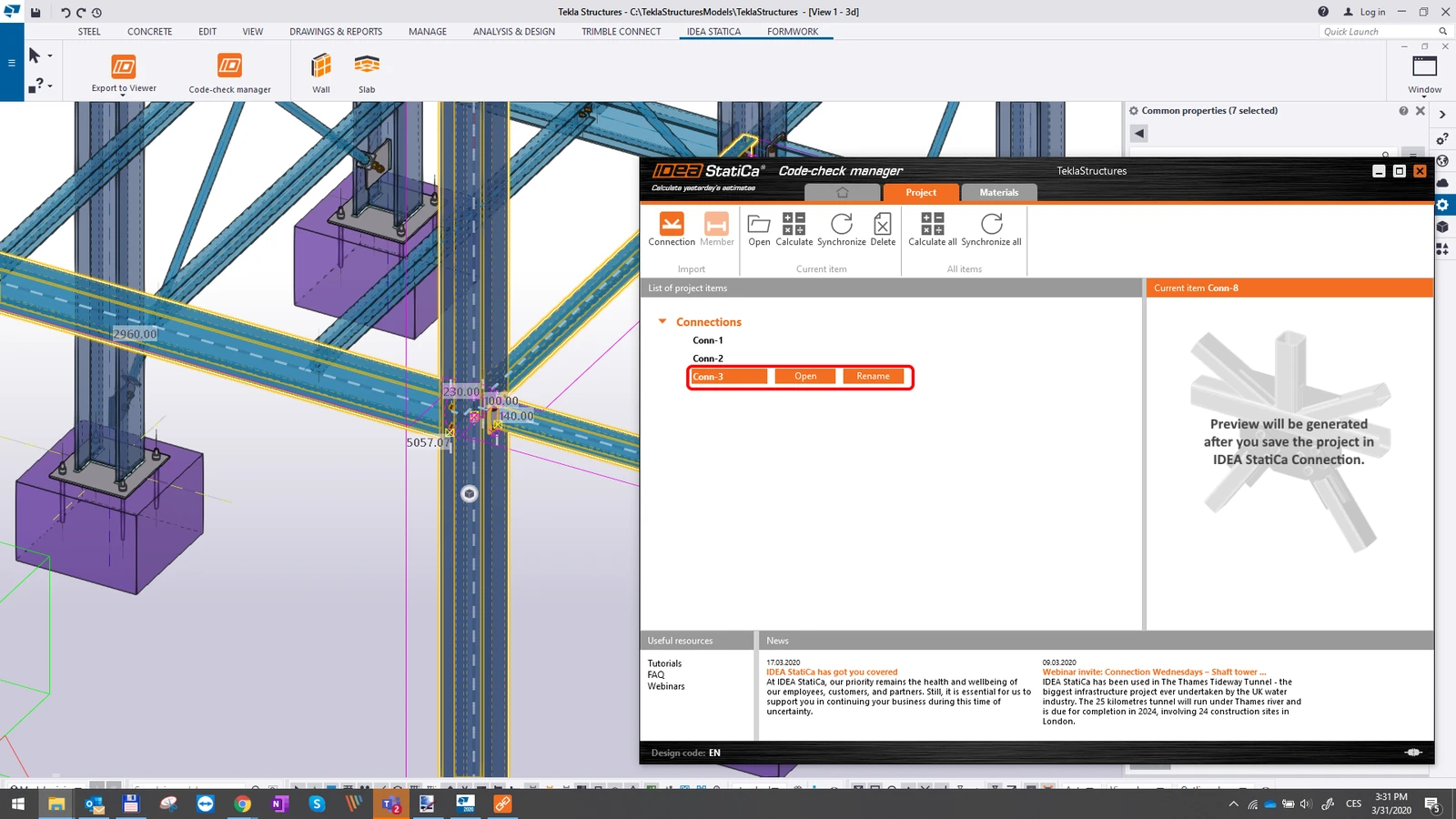Screen dimensions: 1456x819
Task: Open the CONCRETE ribbon tab
Action: (149, 32)
